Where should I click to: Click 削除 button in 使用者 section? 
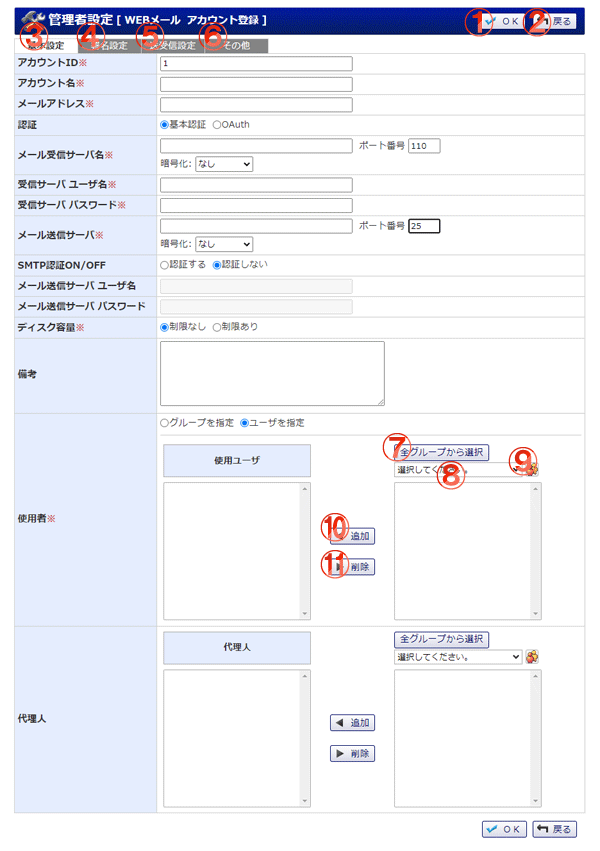pyautogui.click(x=353, y=567)
